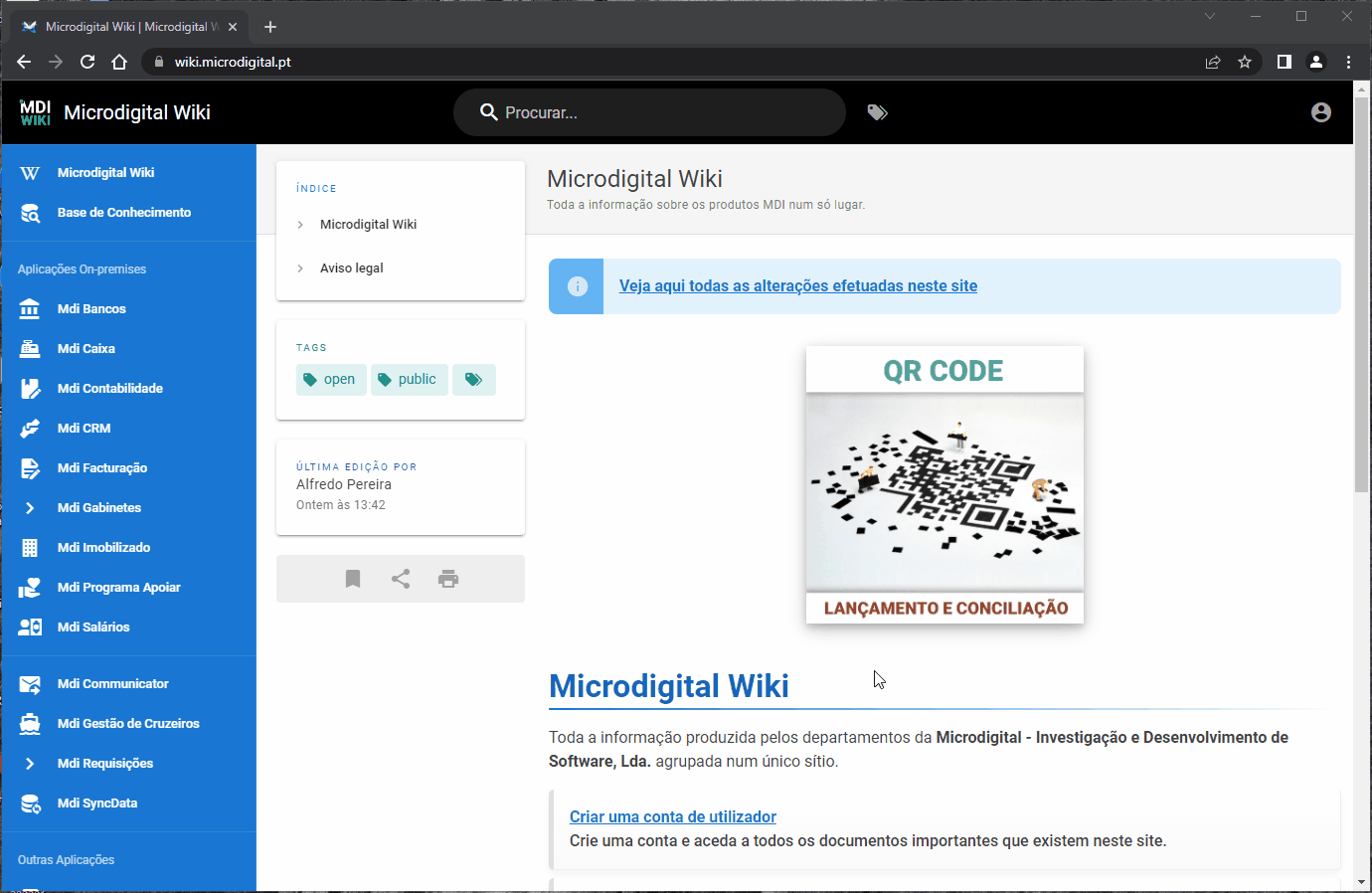Open the Chrome three-dot menu
The width and height of the screenshot is (1372, 893).
click(x=1348, y=62)
